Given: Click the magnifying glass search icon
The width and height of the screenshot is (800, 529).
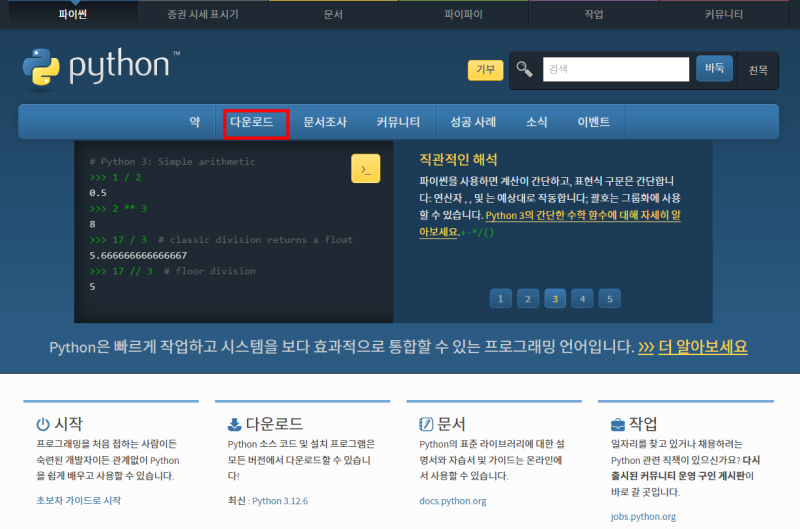Looking at the screenshot, I should pyautogui.click(x=524, y=69).
